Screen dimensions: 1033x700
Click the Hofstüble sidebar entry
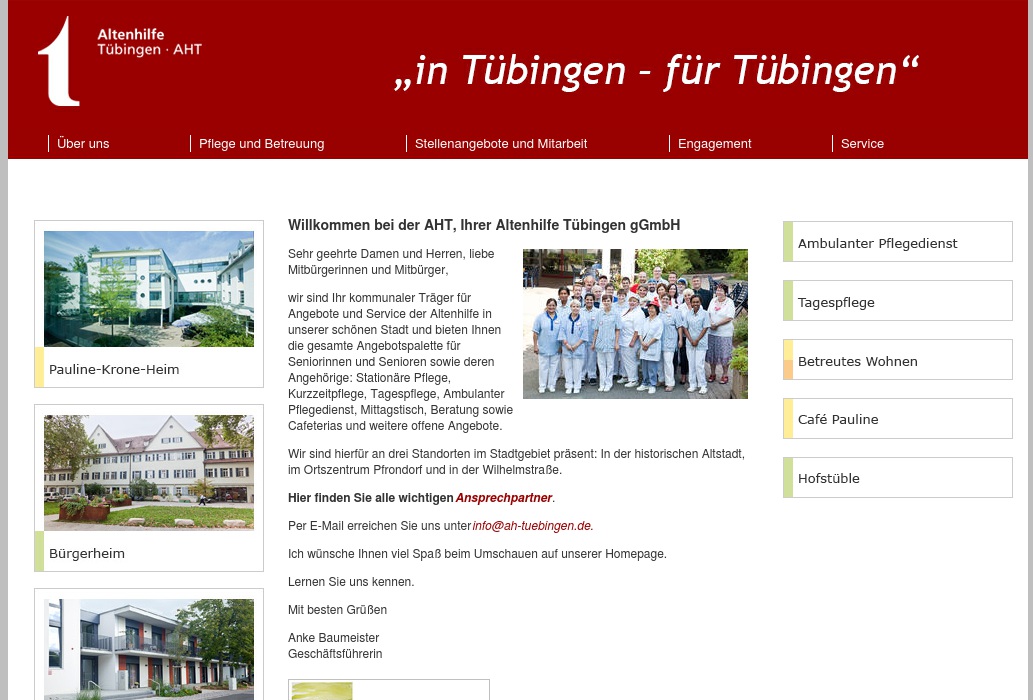pyautogui.click(x=829, y=477)
